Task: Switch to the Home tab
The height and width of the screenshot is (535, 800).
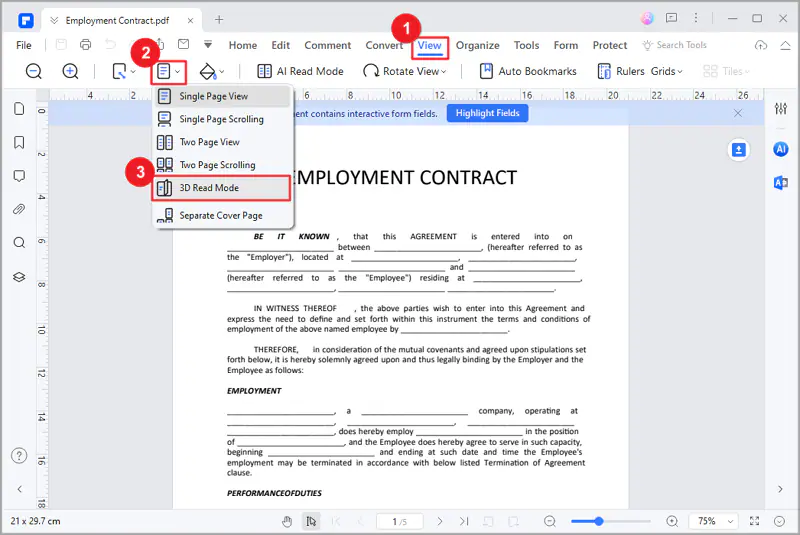Action: point(243,45)
